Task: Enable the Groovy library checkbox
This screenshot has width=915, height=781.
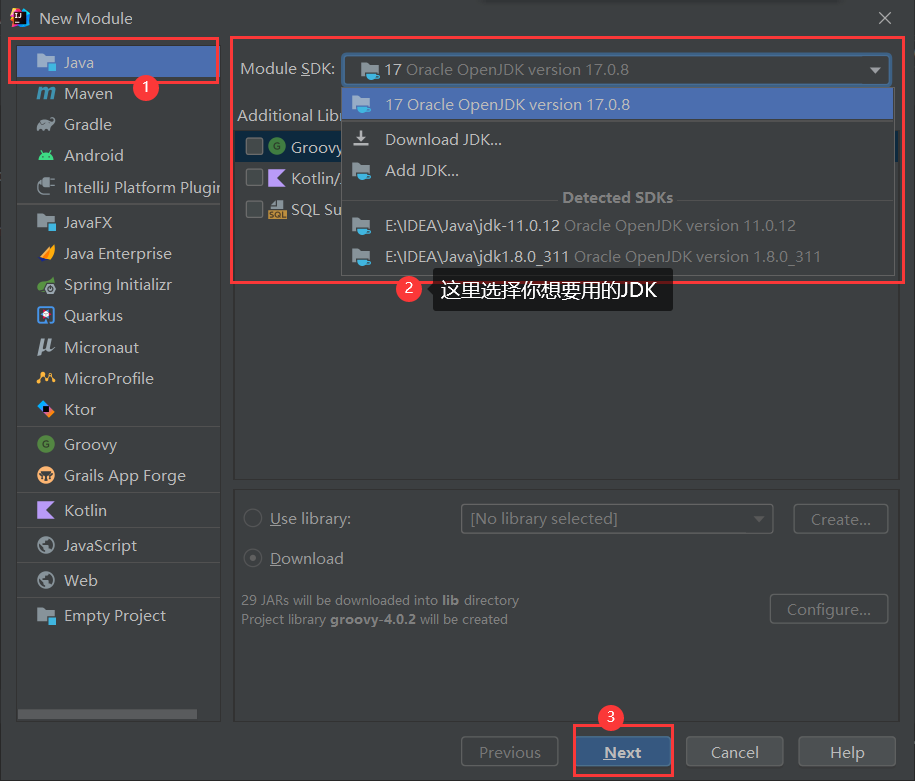Action: point(254,146)
